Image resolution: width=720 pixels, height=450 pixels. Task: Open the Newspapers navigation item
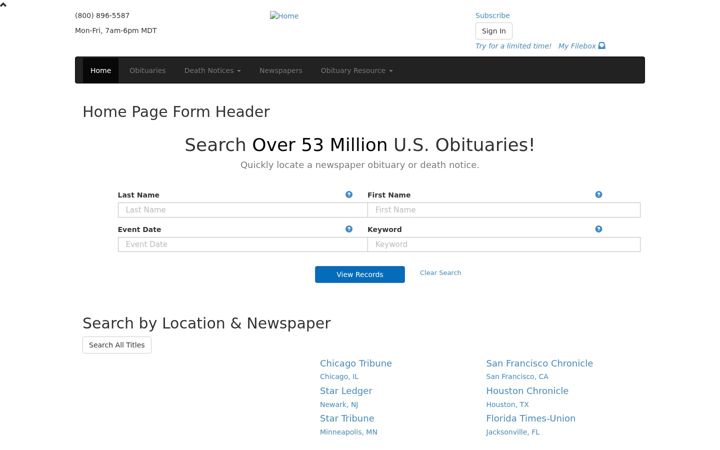tap(281, 70)
